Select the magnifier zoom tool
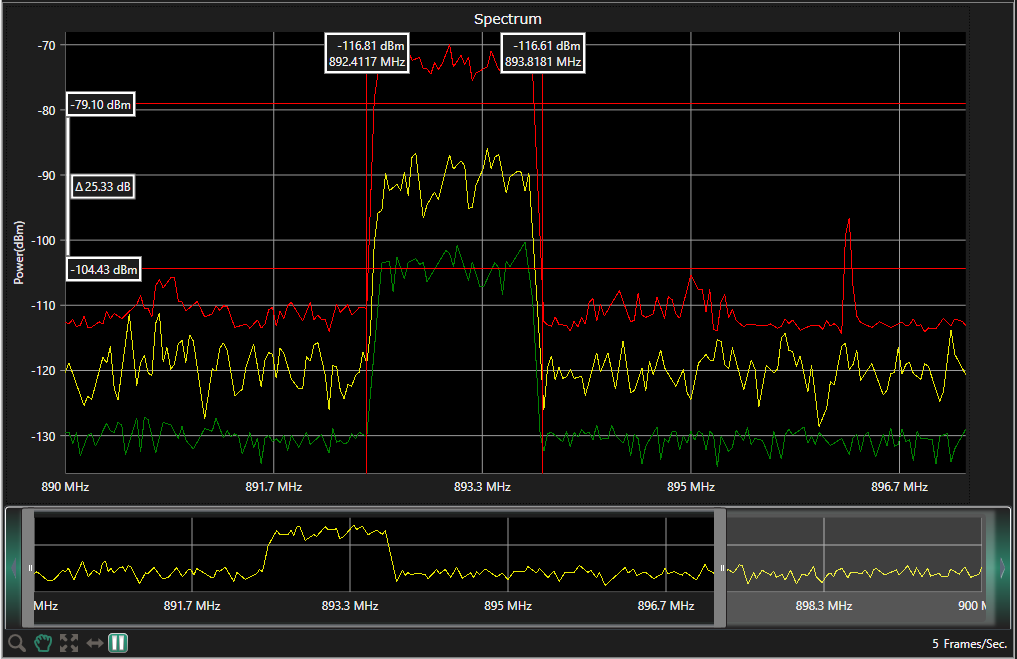 pyautogui.click(x=16, y=643)
